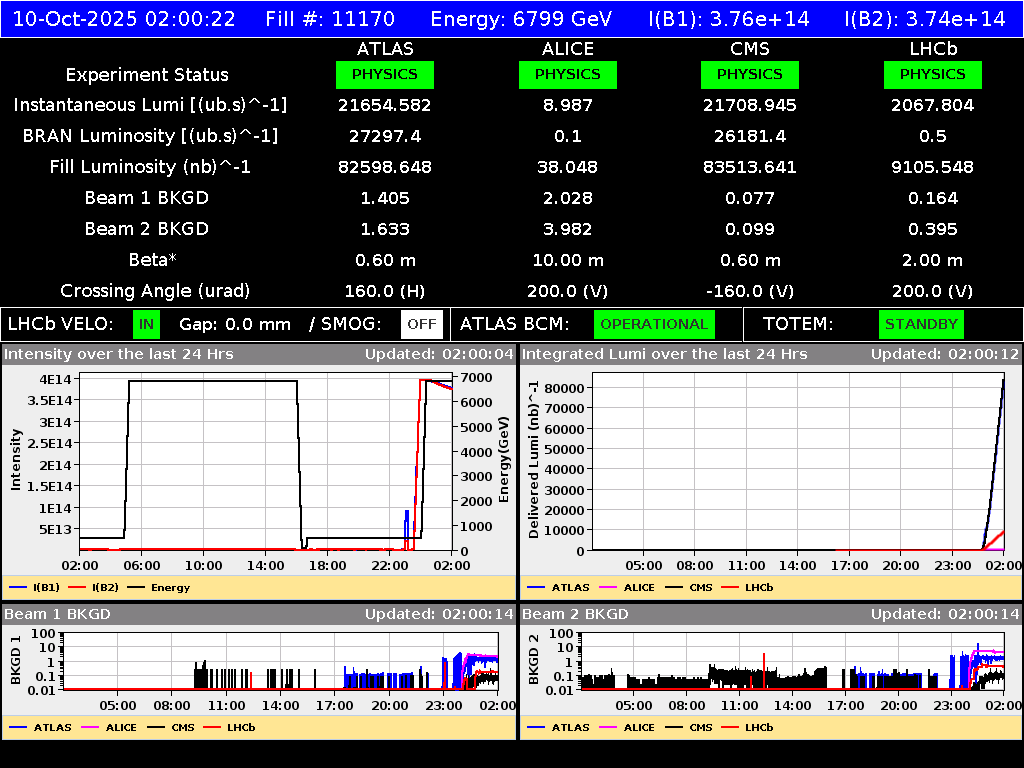Image resolution: width=1024 pixels, height=768 pixels.
Task: Click the Updated: 02:00:14 timestamp on Beam 1 BKGD
Action: point(440,614)
